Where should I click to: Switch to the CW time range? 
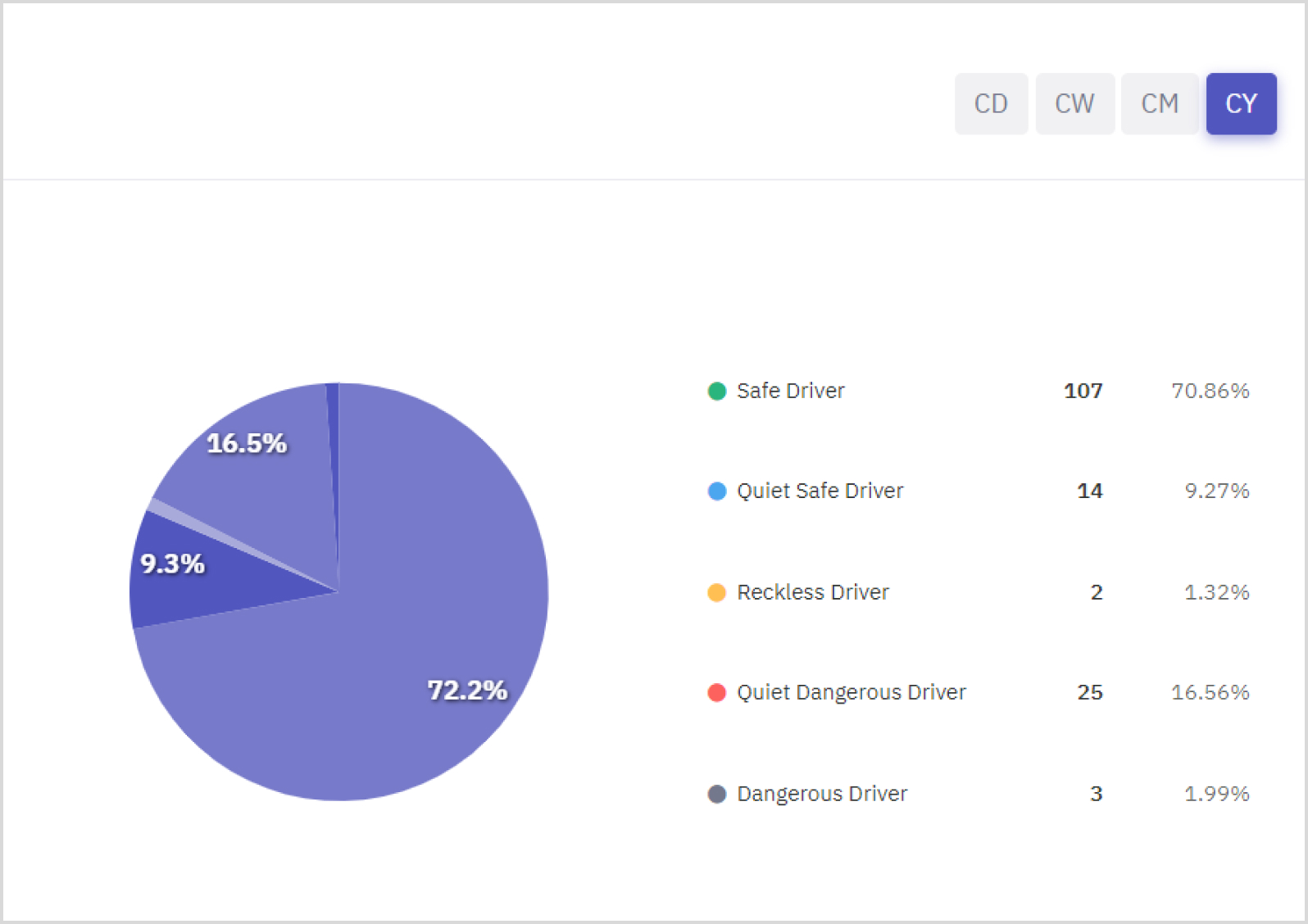(x=1074, y=104)
